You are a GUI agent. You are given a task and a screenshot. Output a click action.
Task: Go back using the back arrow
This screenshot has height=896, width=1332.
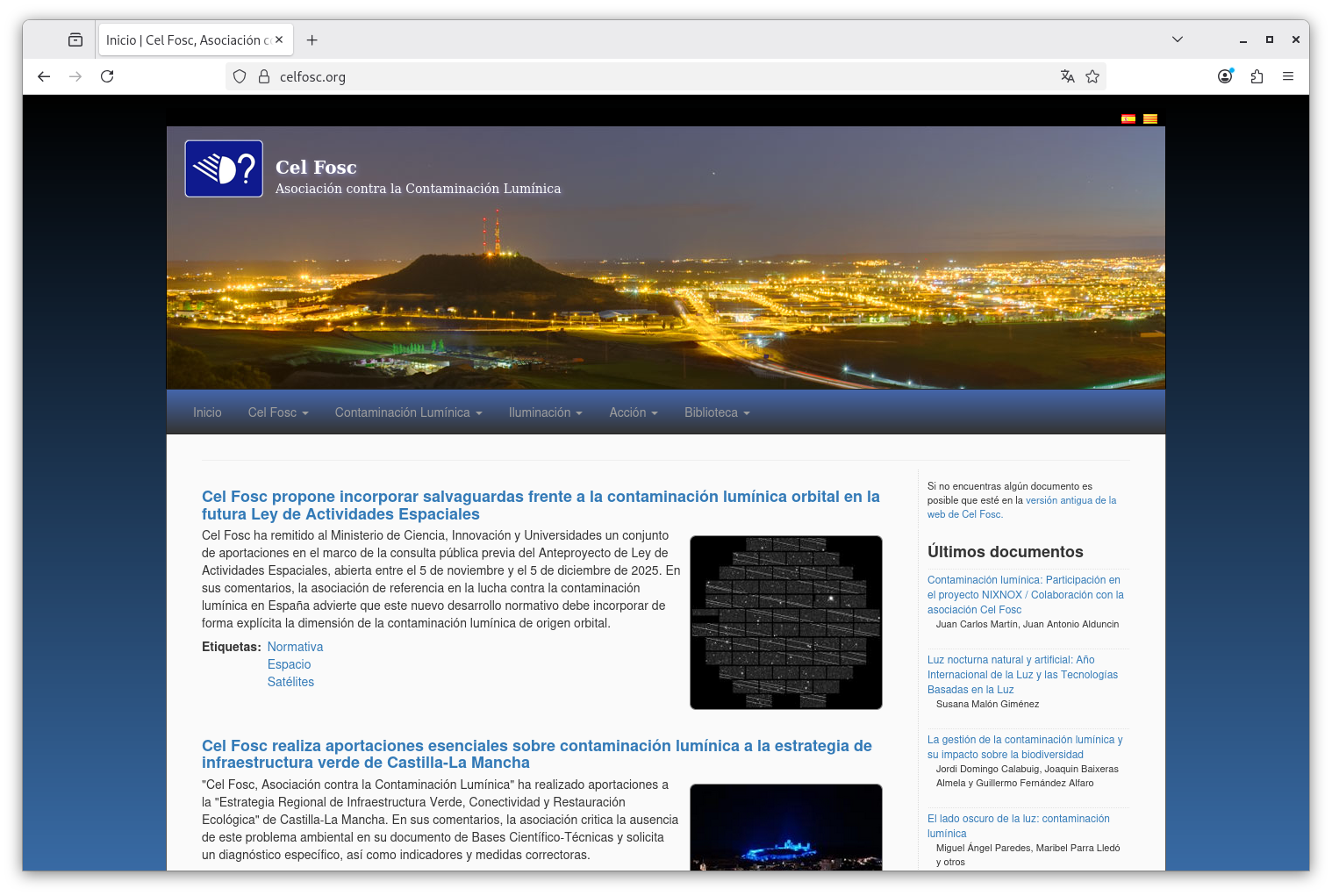pyautogui.click(x=44, y=76)
